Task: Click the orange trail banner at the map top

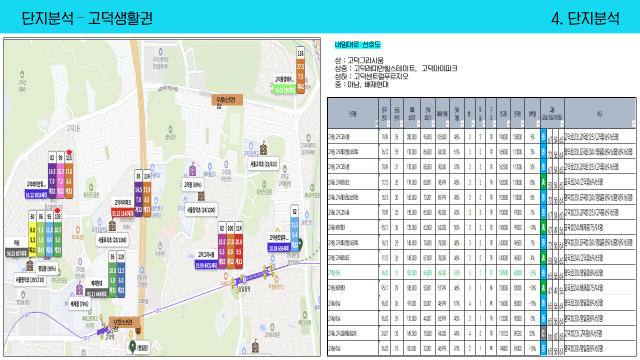Action: point(227,100)
